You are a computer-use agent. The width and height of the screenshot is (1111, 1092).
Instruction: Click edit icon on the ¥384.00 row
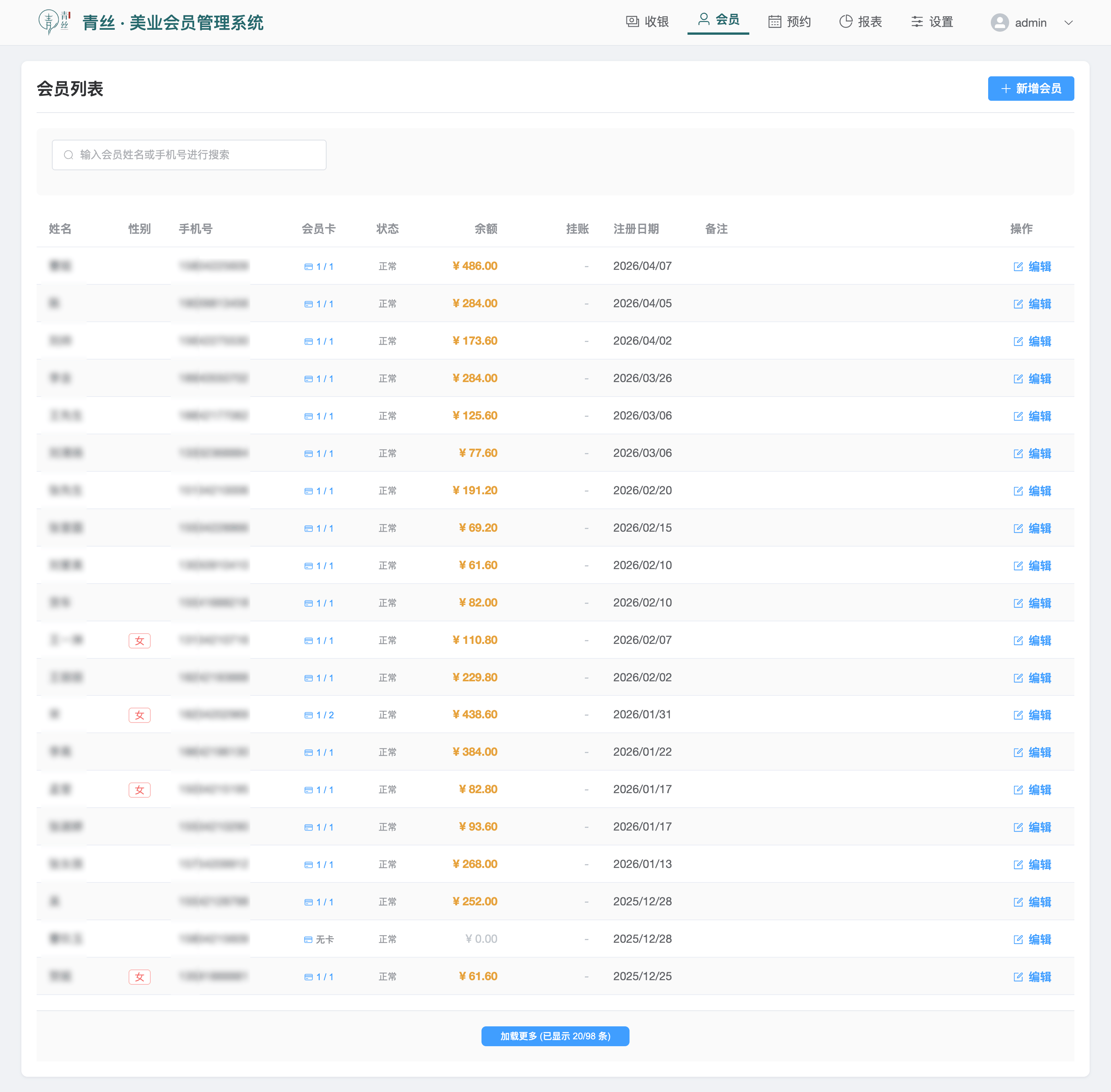coord(1018,752)
